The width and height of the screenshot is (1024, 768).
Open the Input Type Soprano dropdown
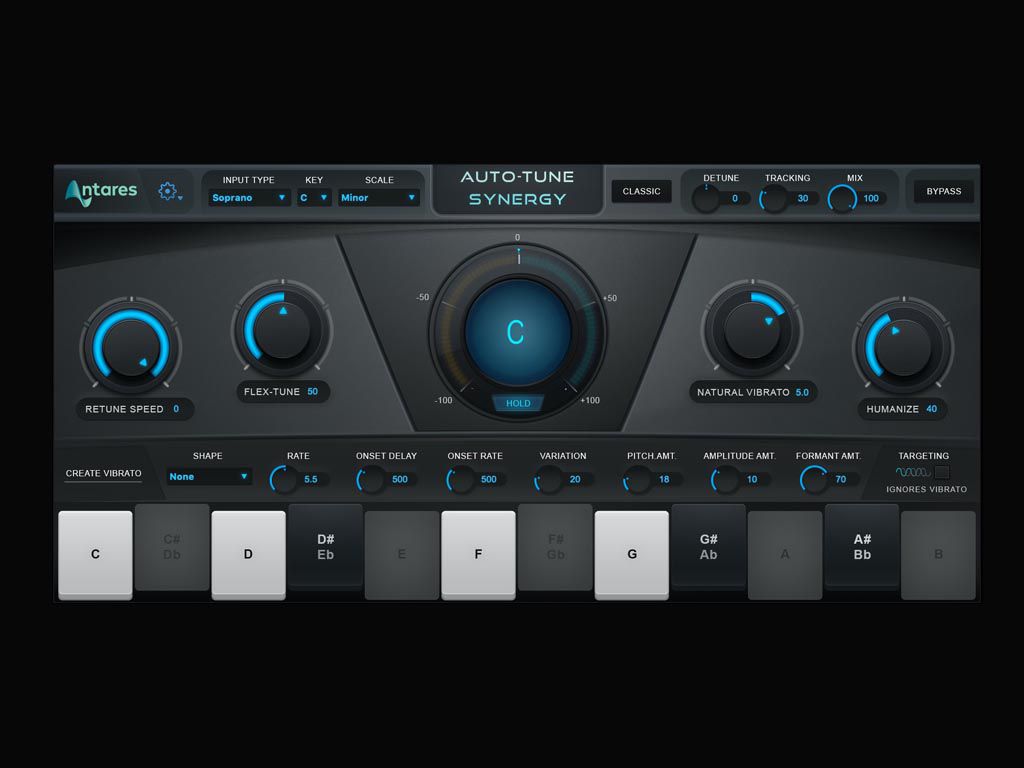[x=249, y=197]
